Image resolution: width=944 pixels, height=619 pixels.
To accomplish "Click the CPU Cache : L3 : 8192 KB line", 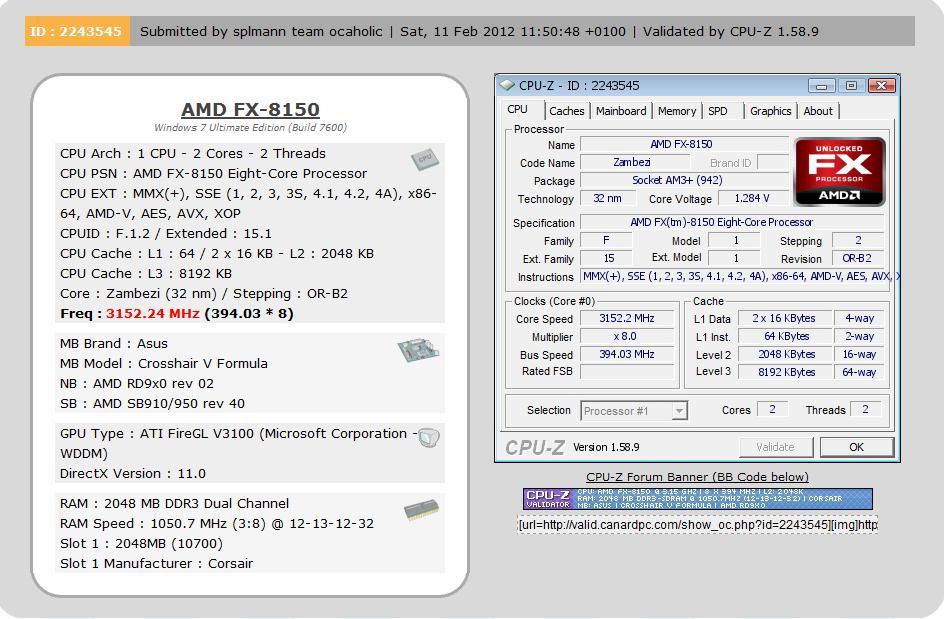I will 146,273.
